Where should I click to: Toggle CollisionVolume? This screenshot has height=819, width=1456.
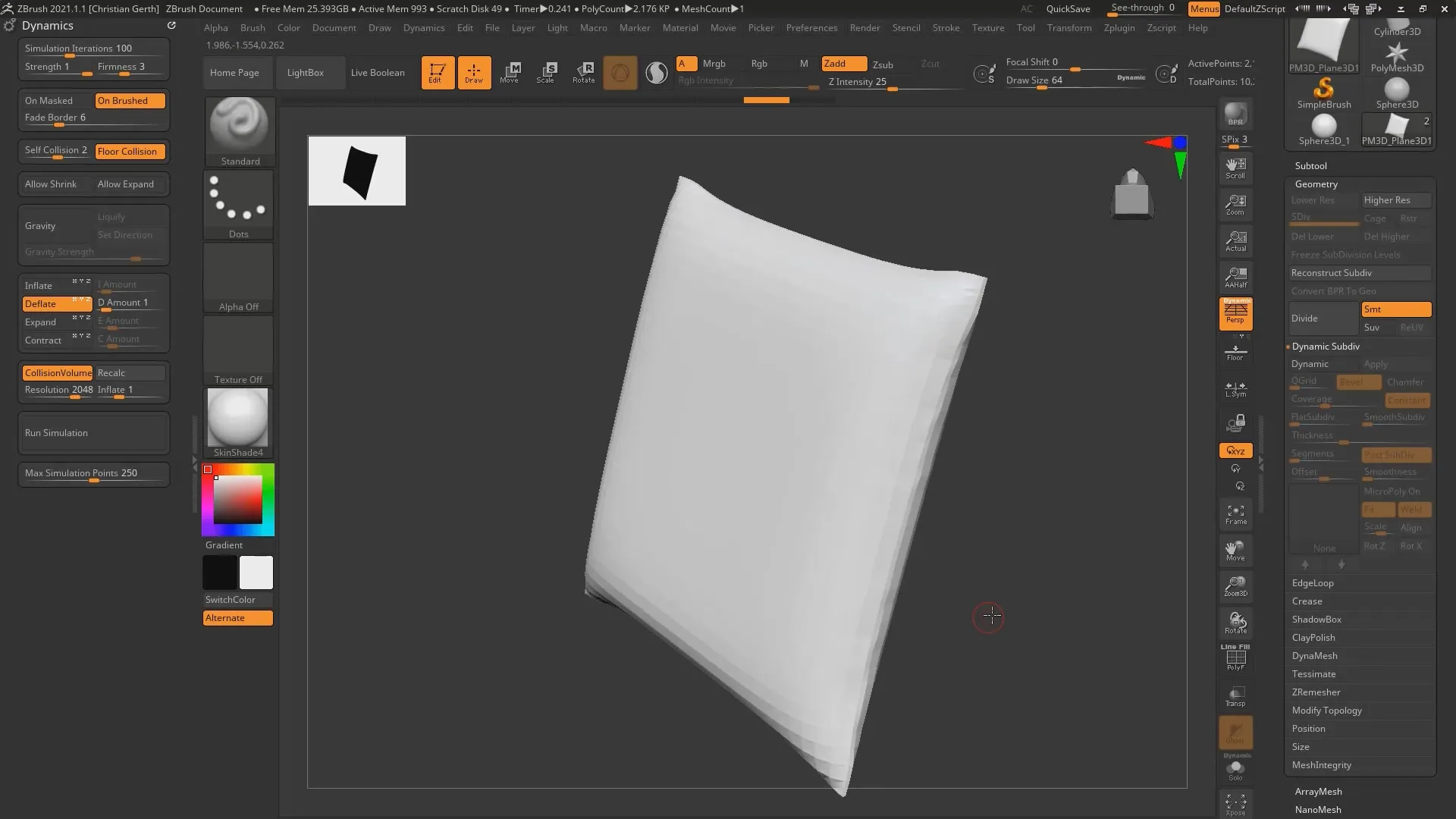[x=57, y=373]
